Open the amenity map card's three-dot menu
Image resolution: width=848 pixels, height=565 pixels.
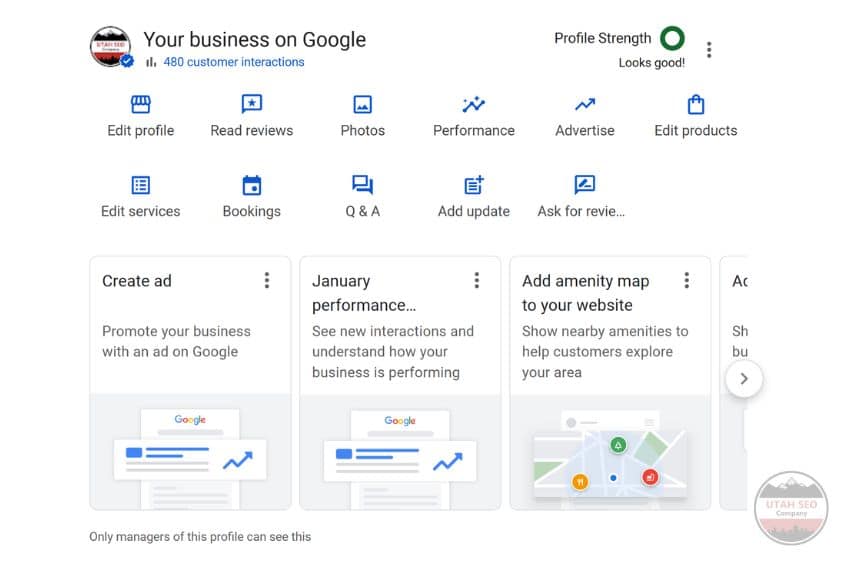click(687, 281)
